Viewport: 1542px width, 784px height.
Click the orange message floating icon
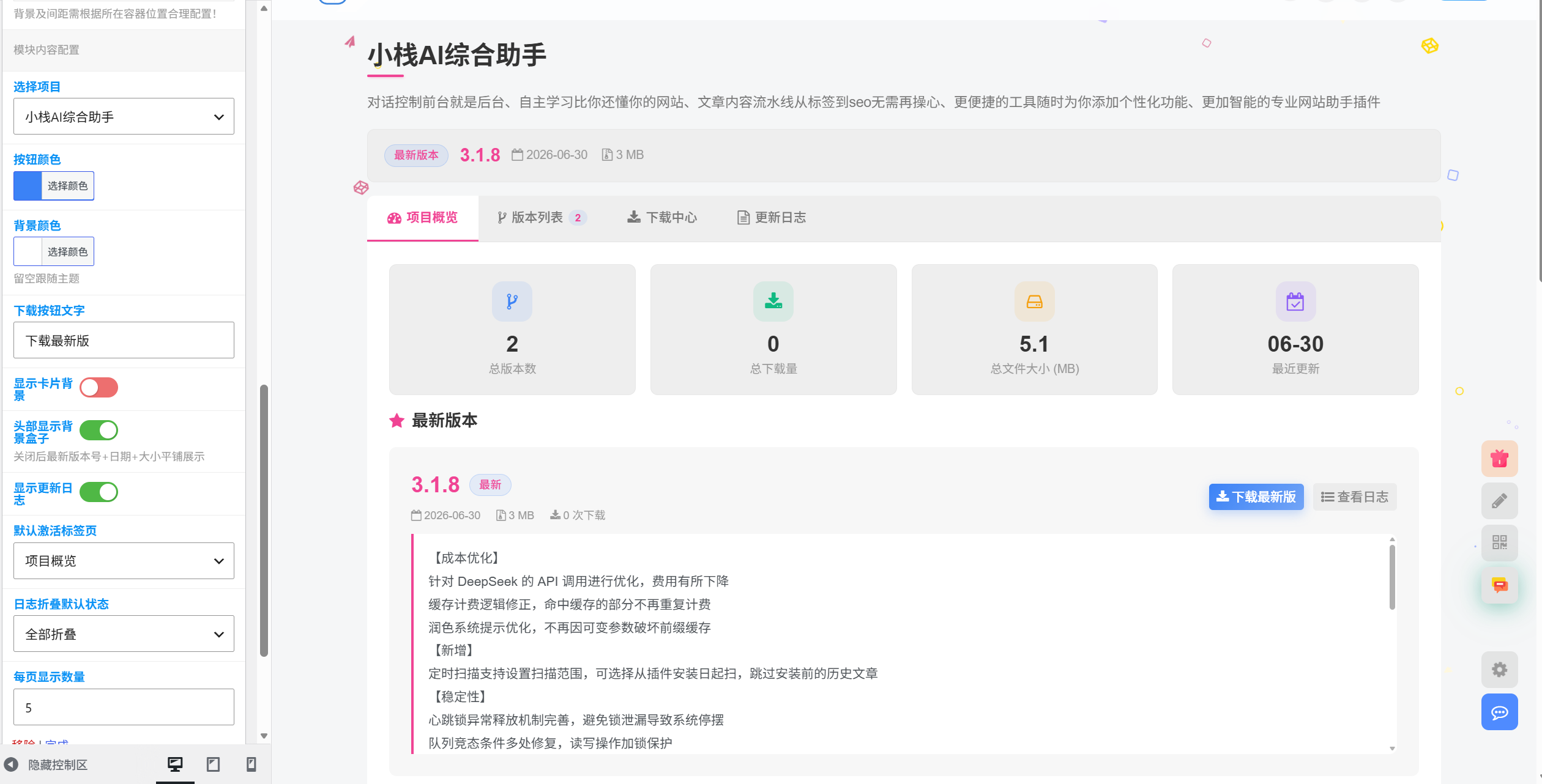pos(1499,585)
